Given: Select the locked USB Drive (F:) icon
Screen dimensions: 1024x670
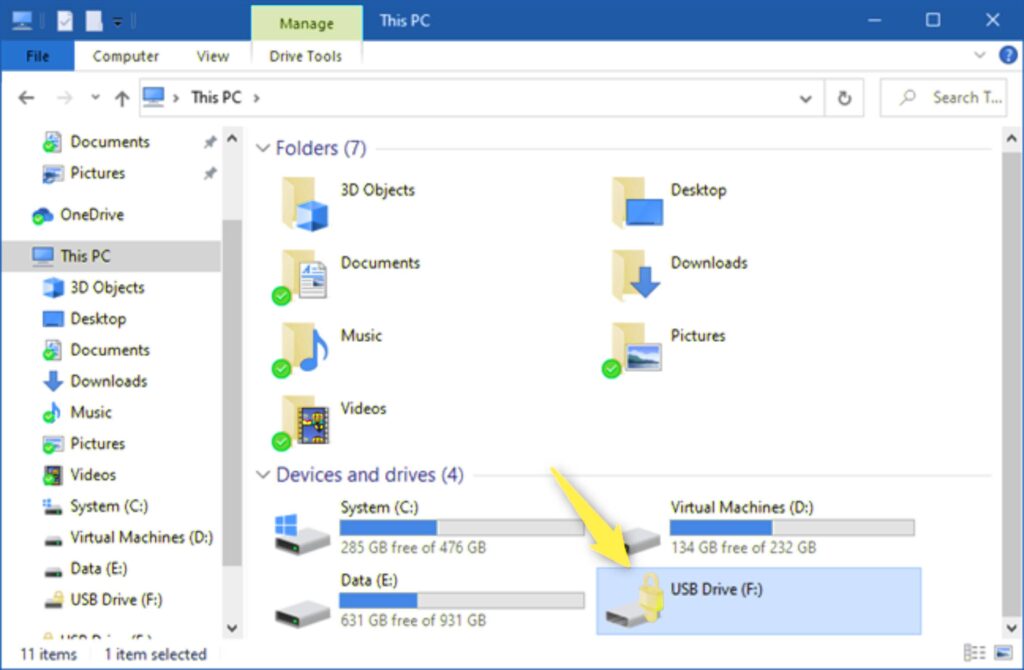Looking at the screenshot, I should pyautogui.click(x=634, y=601).
